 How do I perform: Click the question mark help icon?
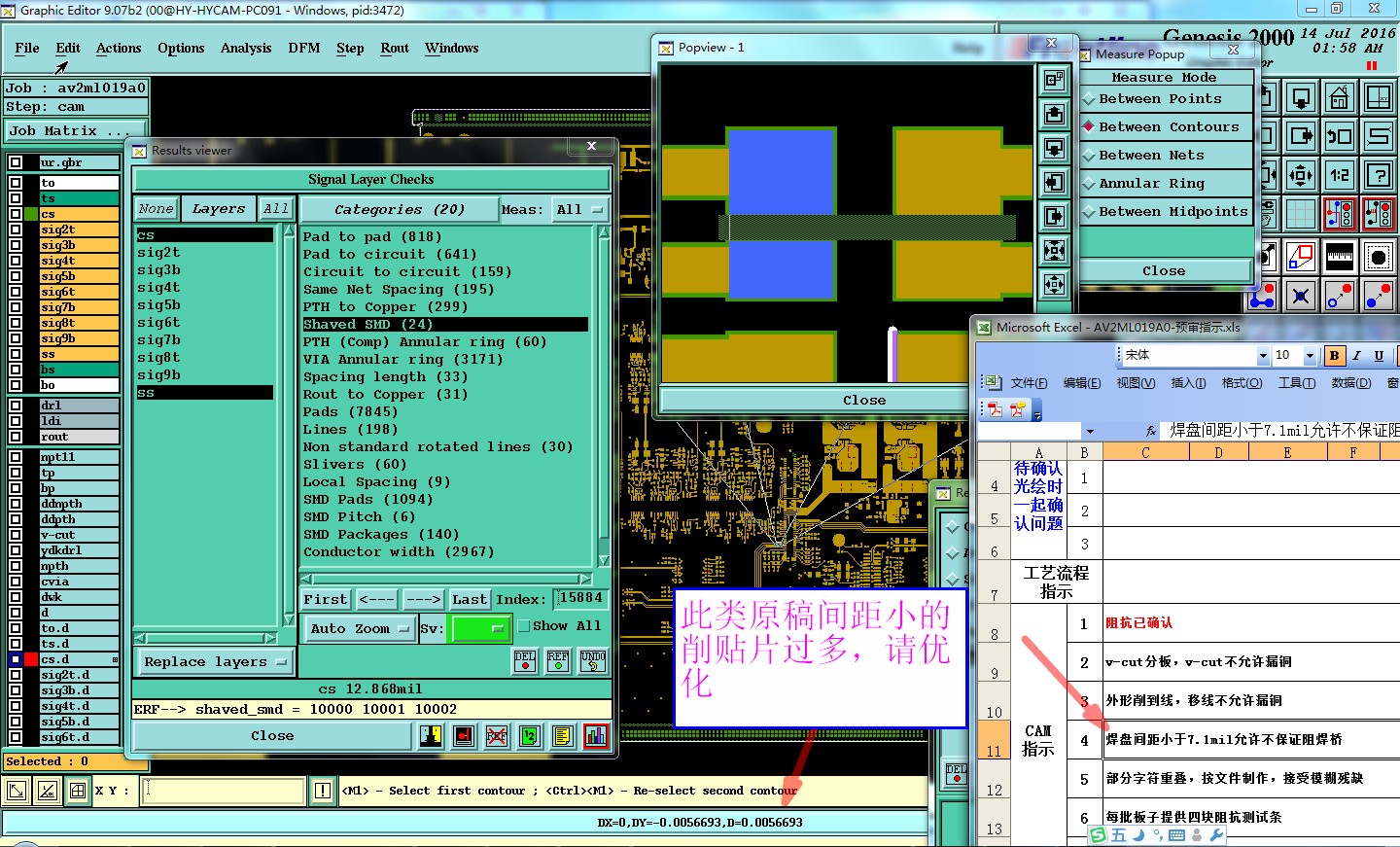click(x=1379, y=175)
